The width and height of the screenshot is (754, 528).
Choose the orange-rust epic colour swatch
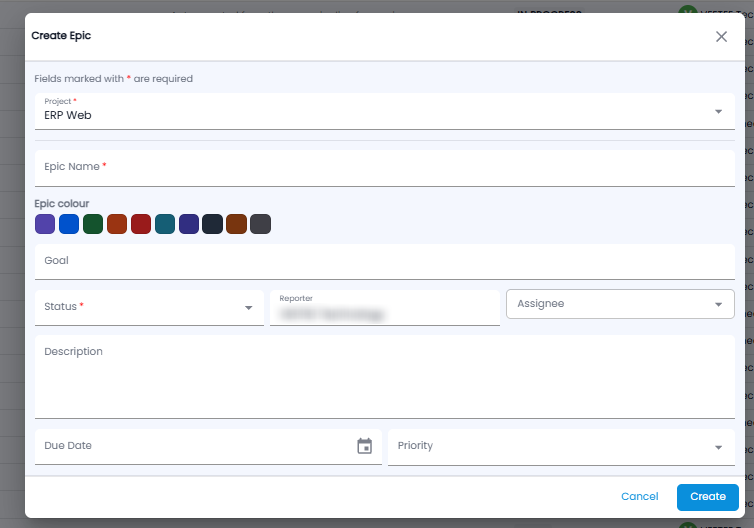click(x=117, y=224)
